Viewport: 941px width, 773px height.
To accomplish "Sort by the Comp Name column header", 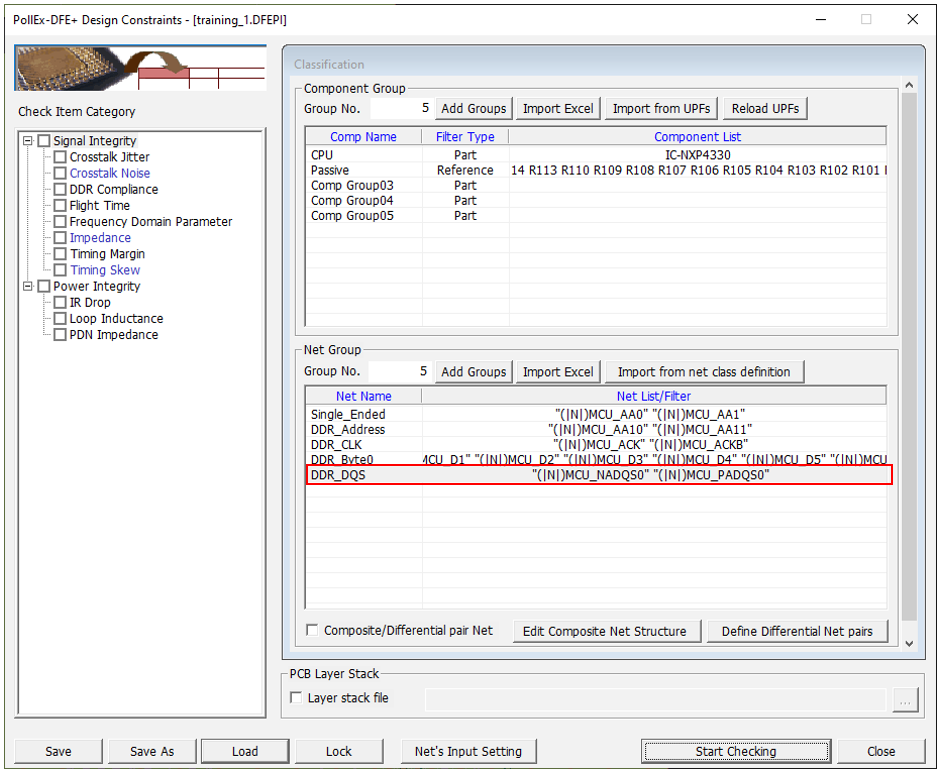I will coord(363,137).
